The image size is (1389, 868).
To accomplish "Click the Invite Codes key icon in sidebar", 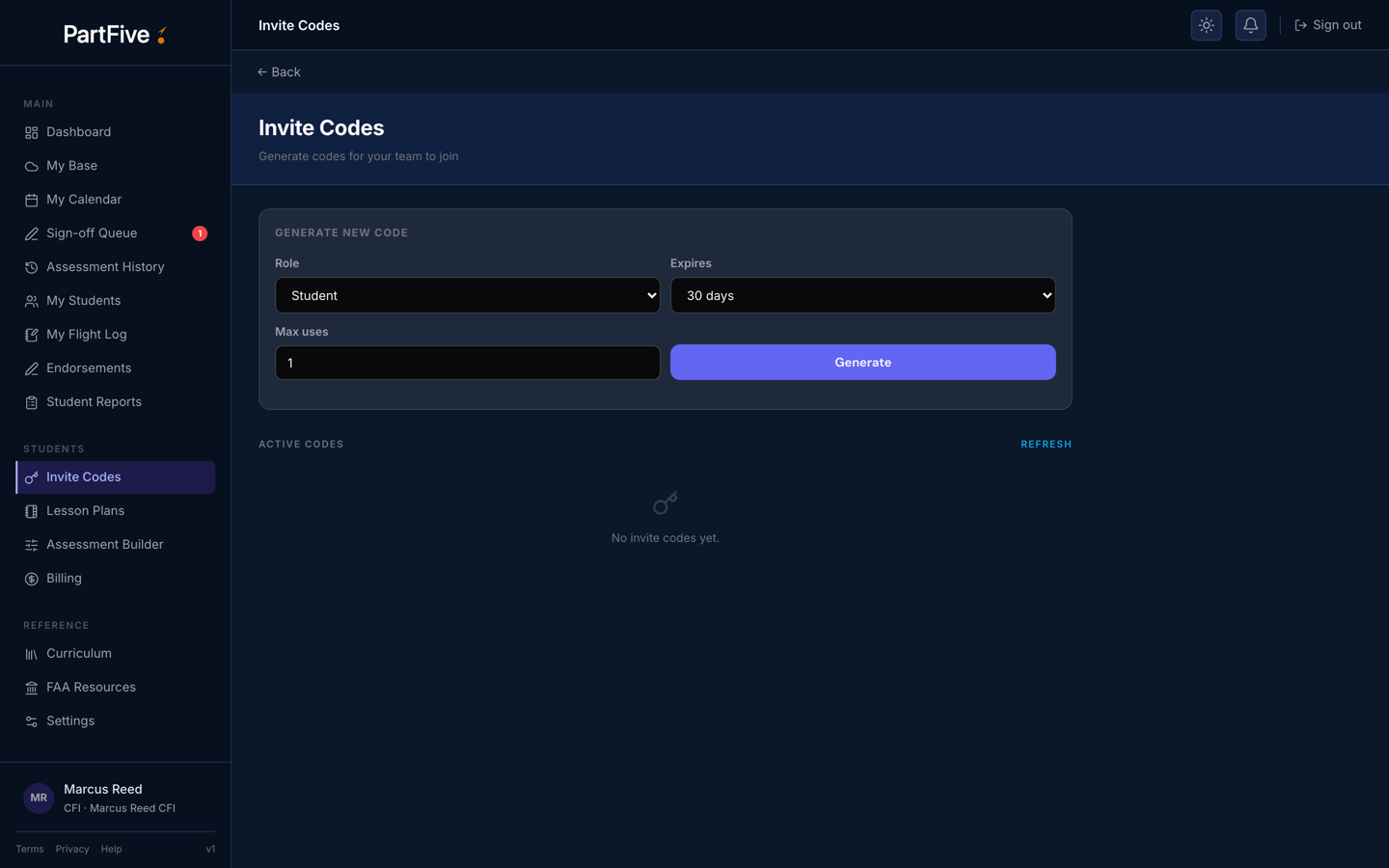I will coord(31,477).
